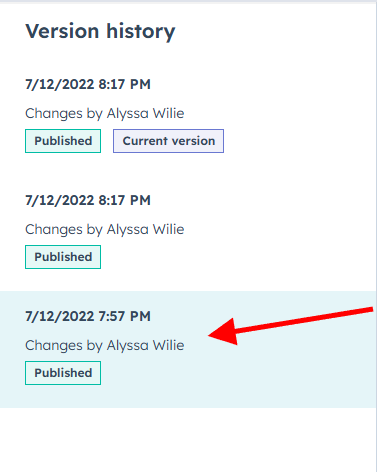Click the gray strip above the panel
This screenshot has height=472, width=377.
click(x=188, y=1)
